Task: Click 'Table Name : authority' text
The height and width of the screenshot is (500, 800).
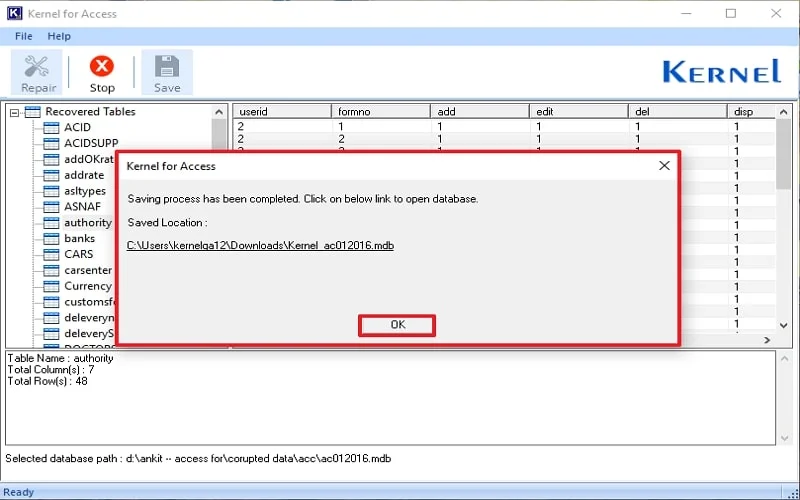Action: (x=60, y=358)
